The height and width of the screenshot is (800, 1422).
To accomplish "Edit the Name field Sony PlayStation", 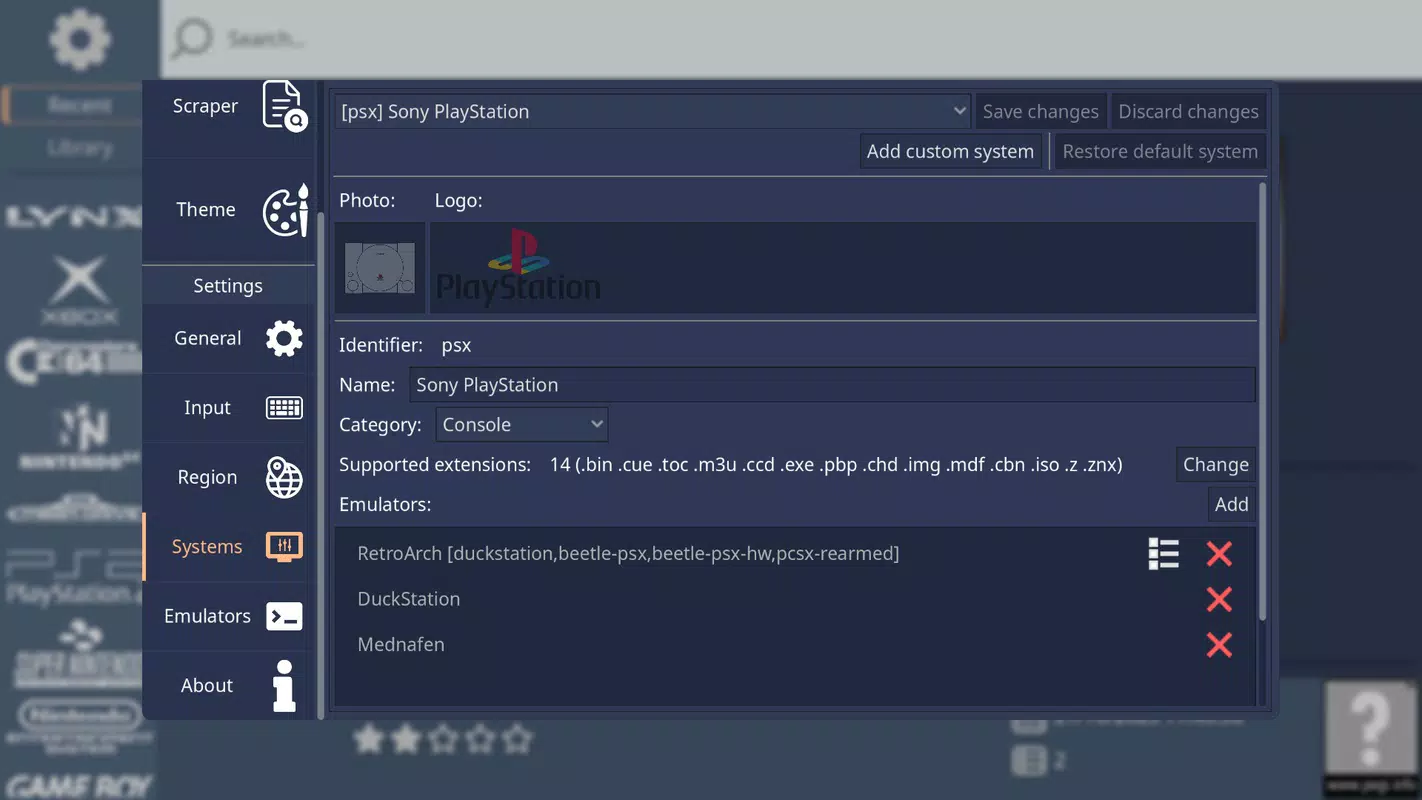I will tap(832, 385).
